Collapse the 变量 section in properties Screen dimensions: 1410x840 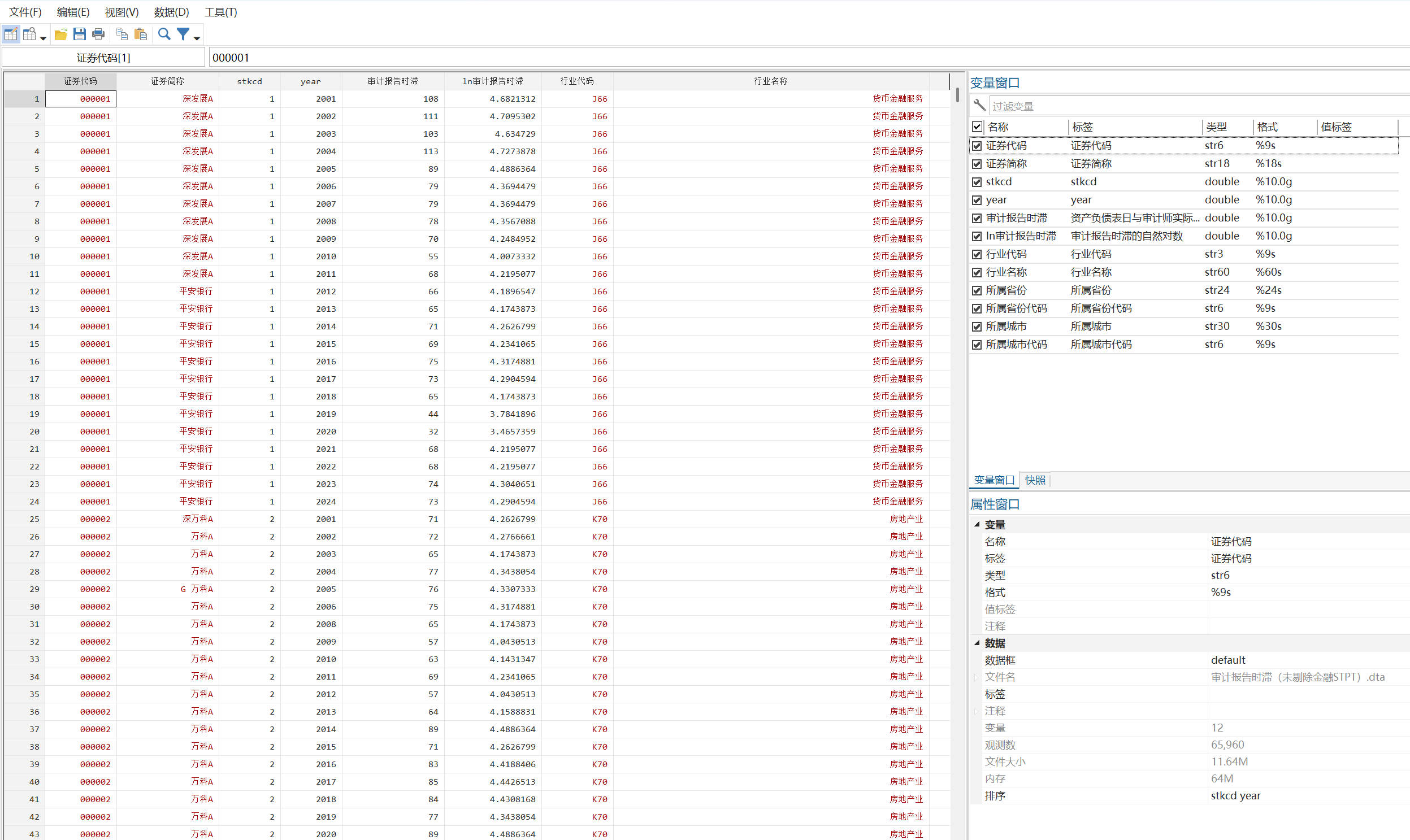pyautogui.click(x=977, y=525)
